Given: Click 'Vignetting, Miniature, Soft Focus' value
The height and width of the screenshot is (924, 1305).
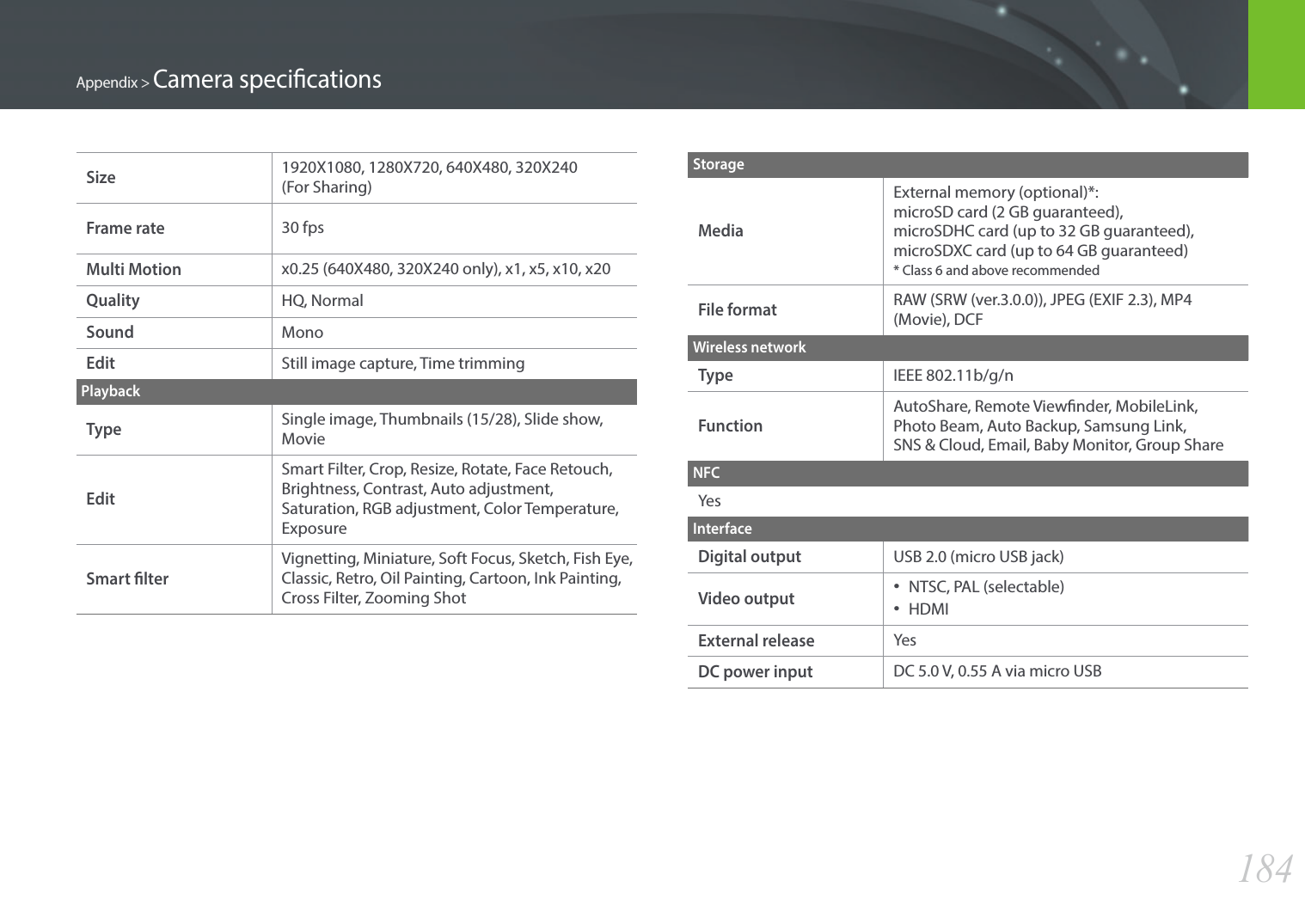Looking at the screenshot, I should pos(457,578).
